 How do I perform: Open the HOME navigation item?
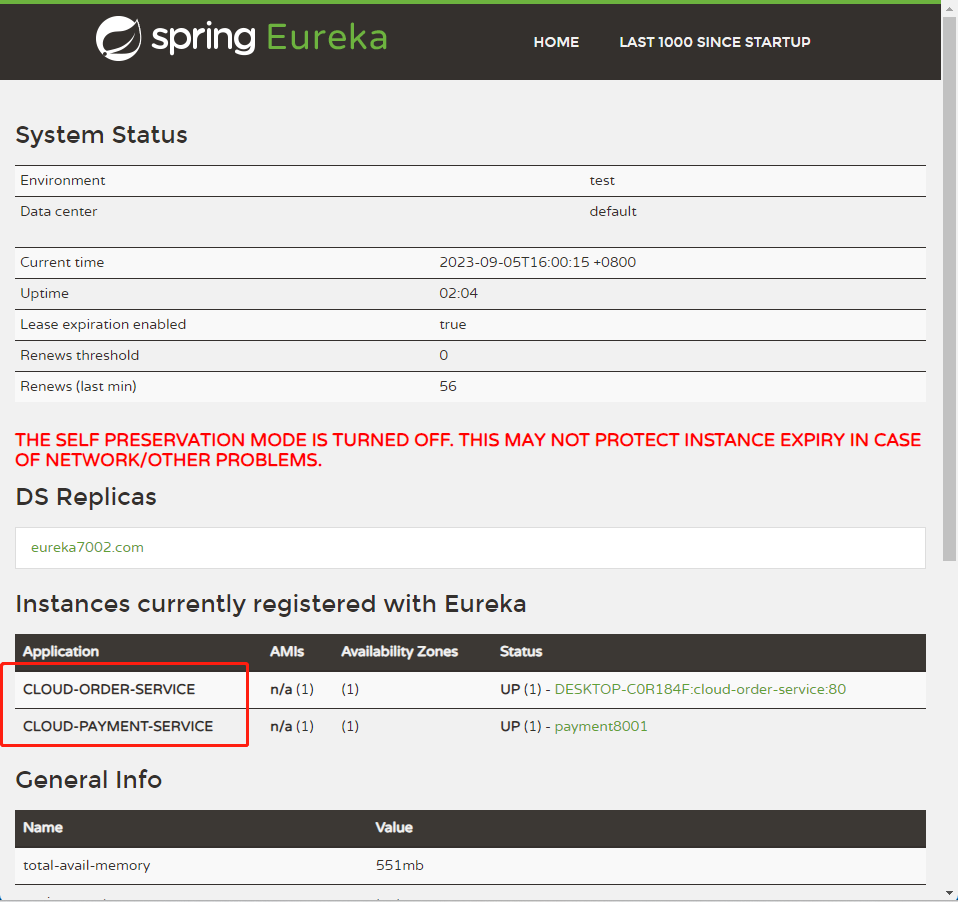(556, 42)
